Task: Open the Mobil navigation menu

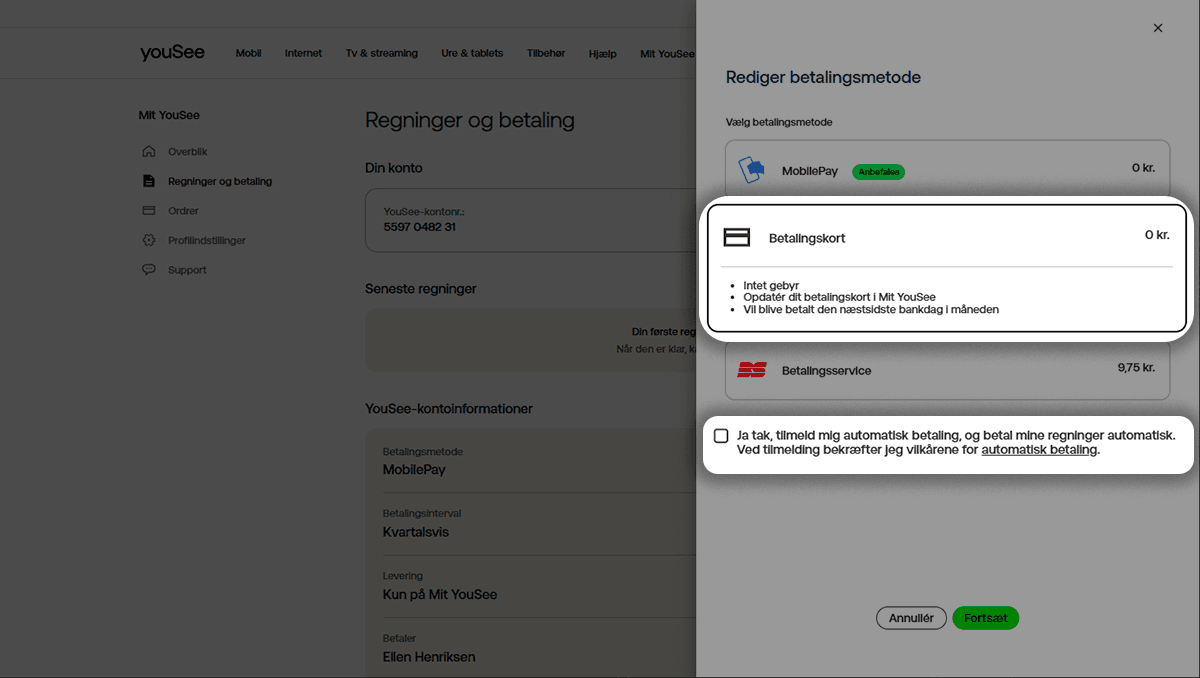Action: (x=248, y=53)
